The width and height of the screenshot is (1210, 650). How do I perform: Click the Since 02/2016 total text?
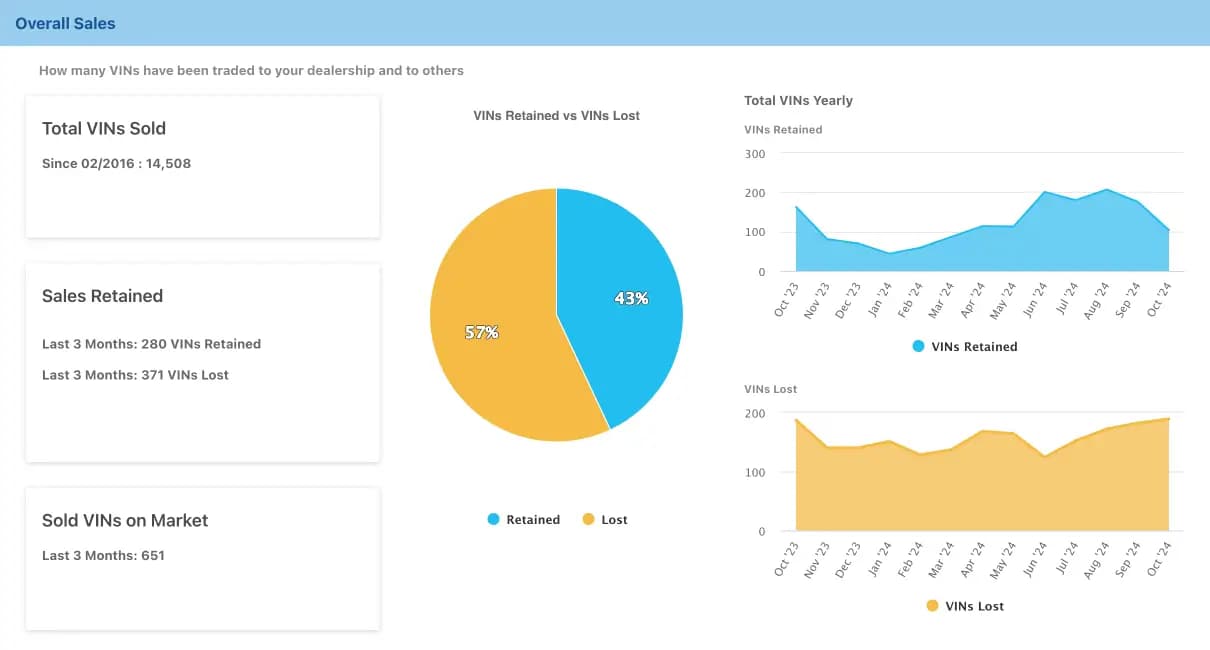[116, 163]
